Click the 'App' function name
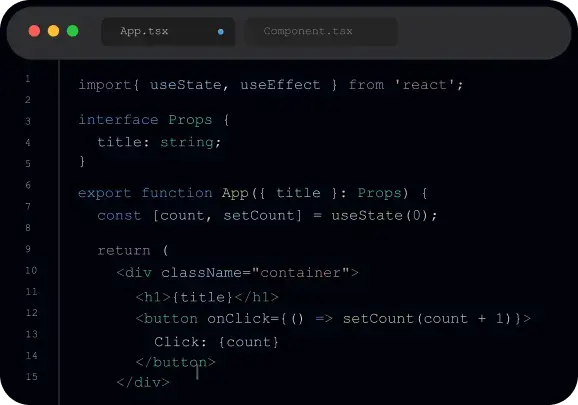This screenshot has width=578, height=405. click(235, 193)
